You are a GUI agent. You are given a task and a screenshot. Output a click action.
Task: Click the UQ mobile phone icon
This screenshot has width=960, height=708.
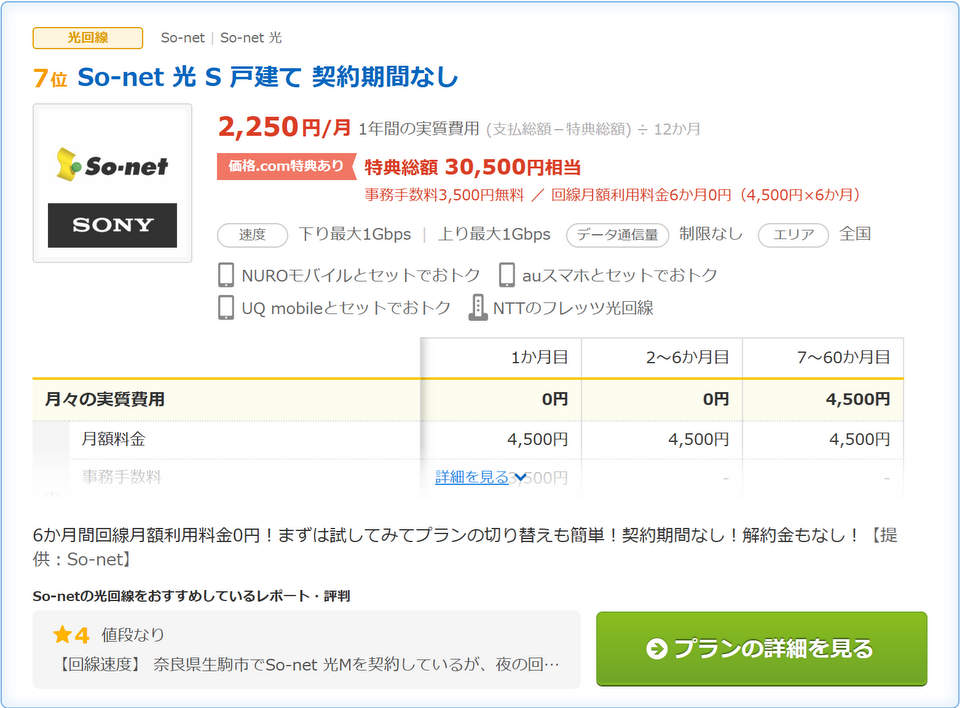(226, 308)
